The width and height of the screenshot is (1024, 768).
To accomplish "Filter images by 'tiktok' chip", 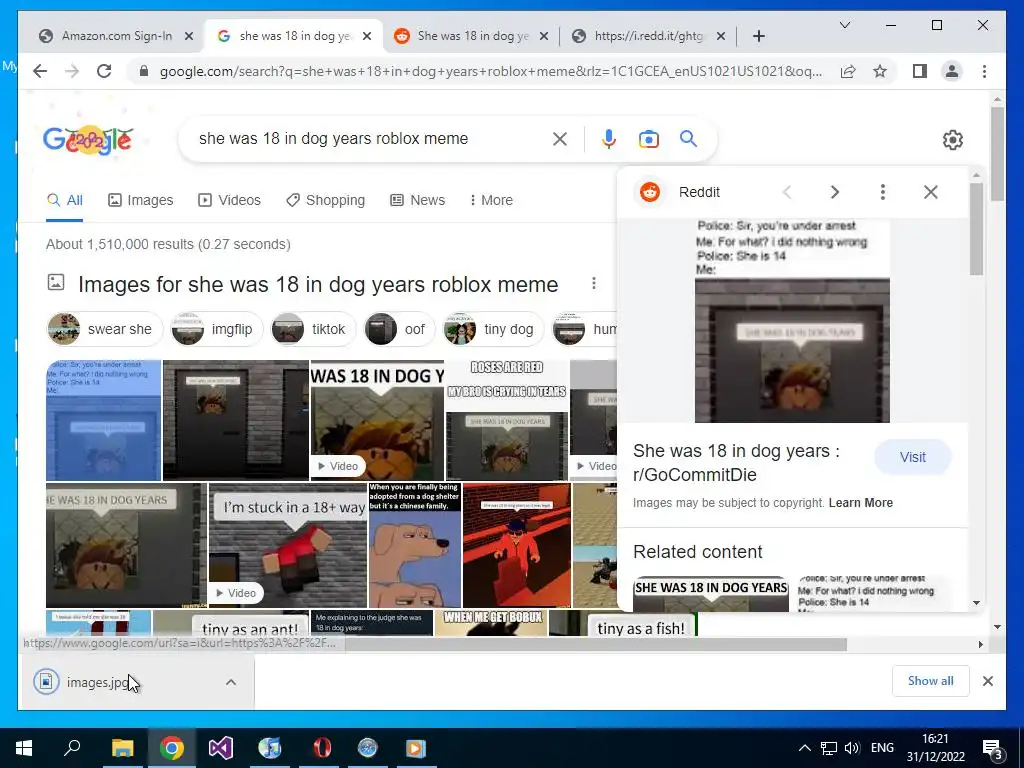I will pos(312,329).
